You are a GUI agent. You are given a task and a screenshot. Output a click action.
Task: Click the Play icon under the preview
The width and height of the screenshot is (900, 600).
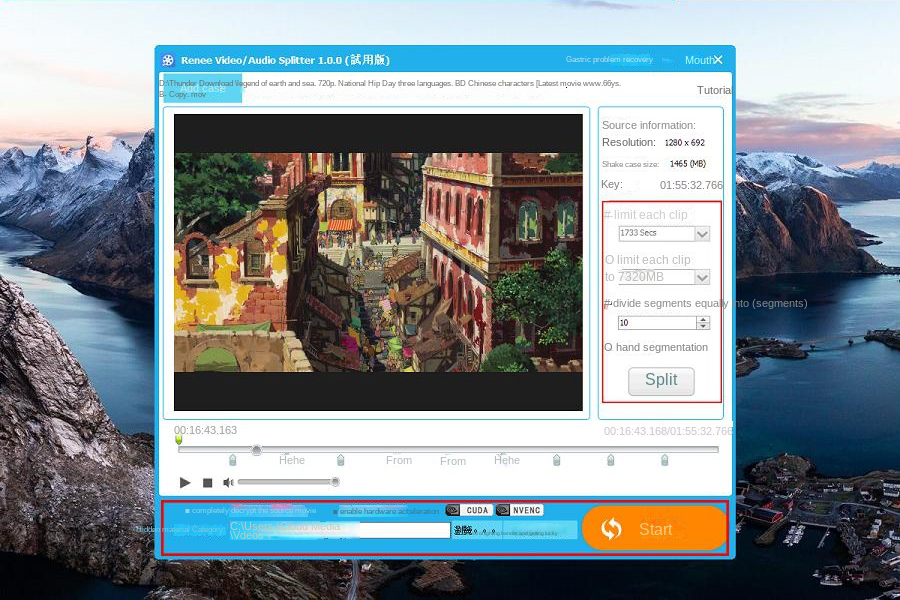[x=185, y=481]
